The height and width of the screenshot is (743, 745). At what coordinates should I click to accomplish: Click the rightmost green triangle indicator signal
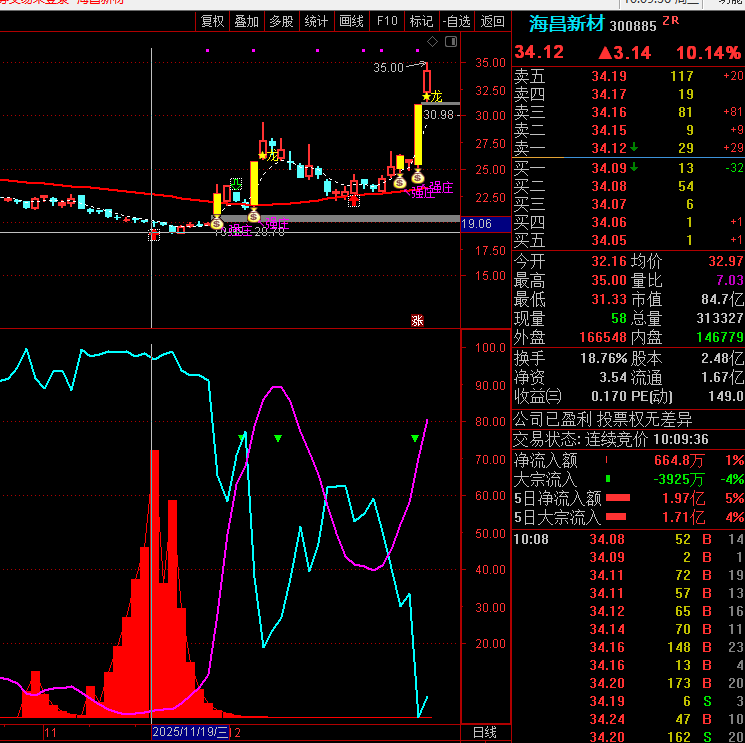[x=415, y=438]
